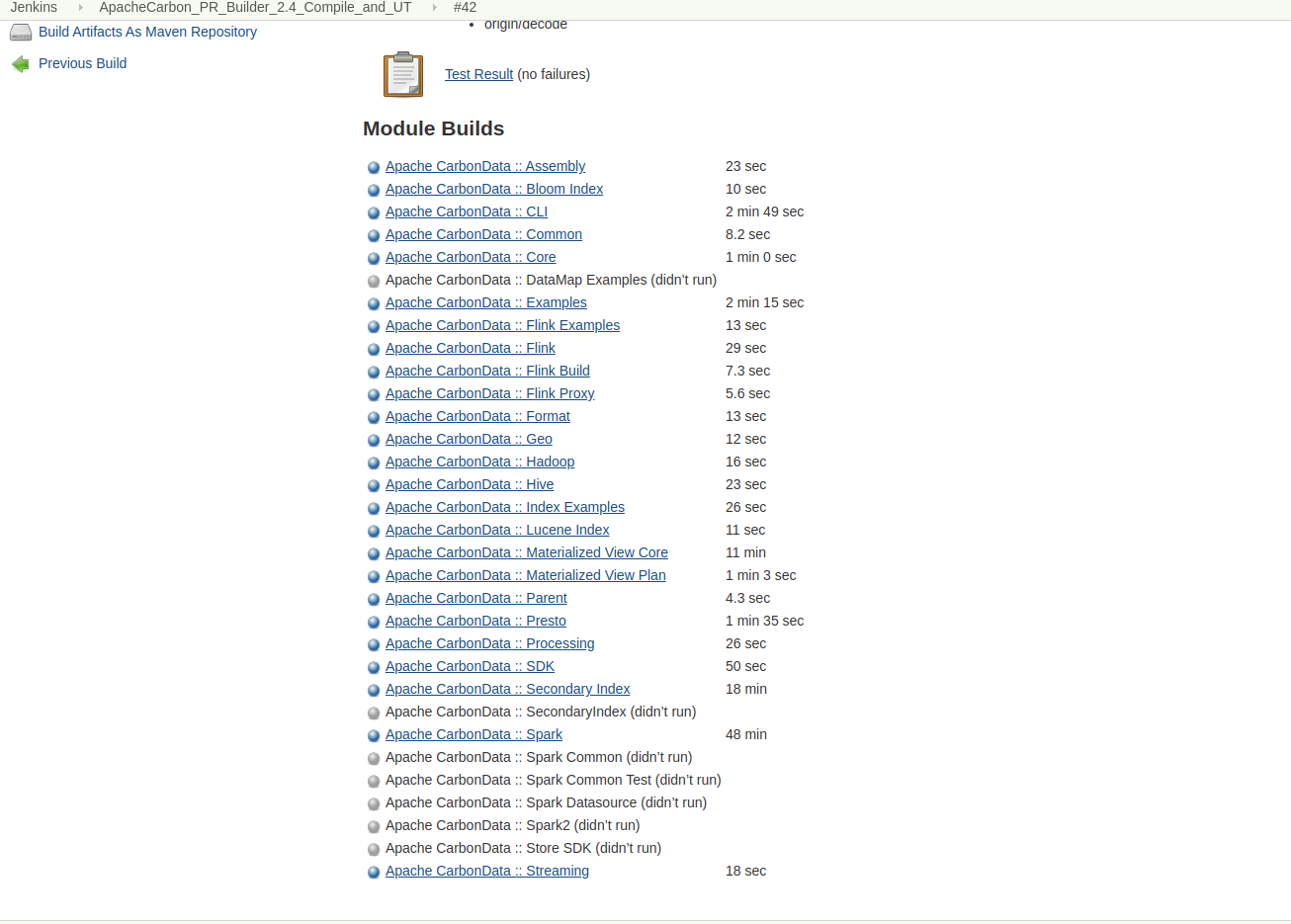Click the '18 min' duration for Secondary Index

746,689
